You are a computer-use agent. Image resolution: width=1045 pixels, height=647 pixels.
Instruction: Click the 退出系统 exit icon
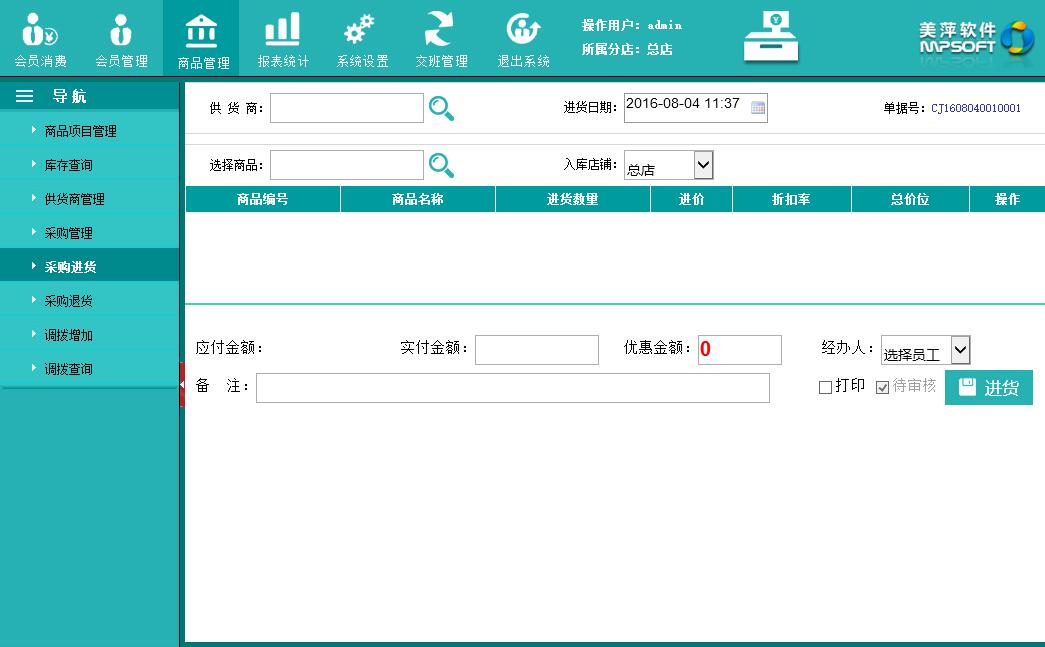[523, 31]
